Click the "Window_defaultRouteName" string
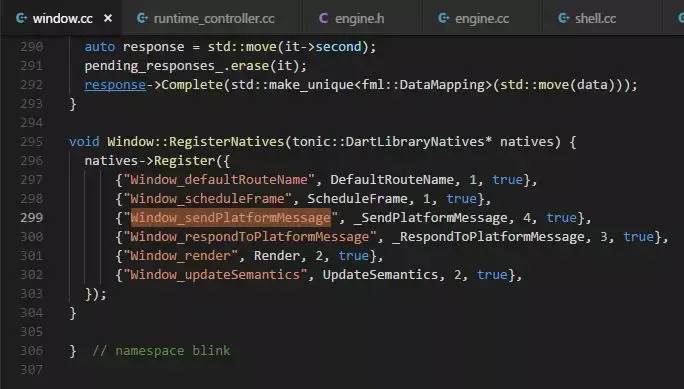684x389 pixels. click(219, 180)
